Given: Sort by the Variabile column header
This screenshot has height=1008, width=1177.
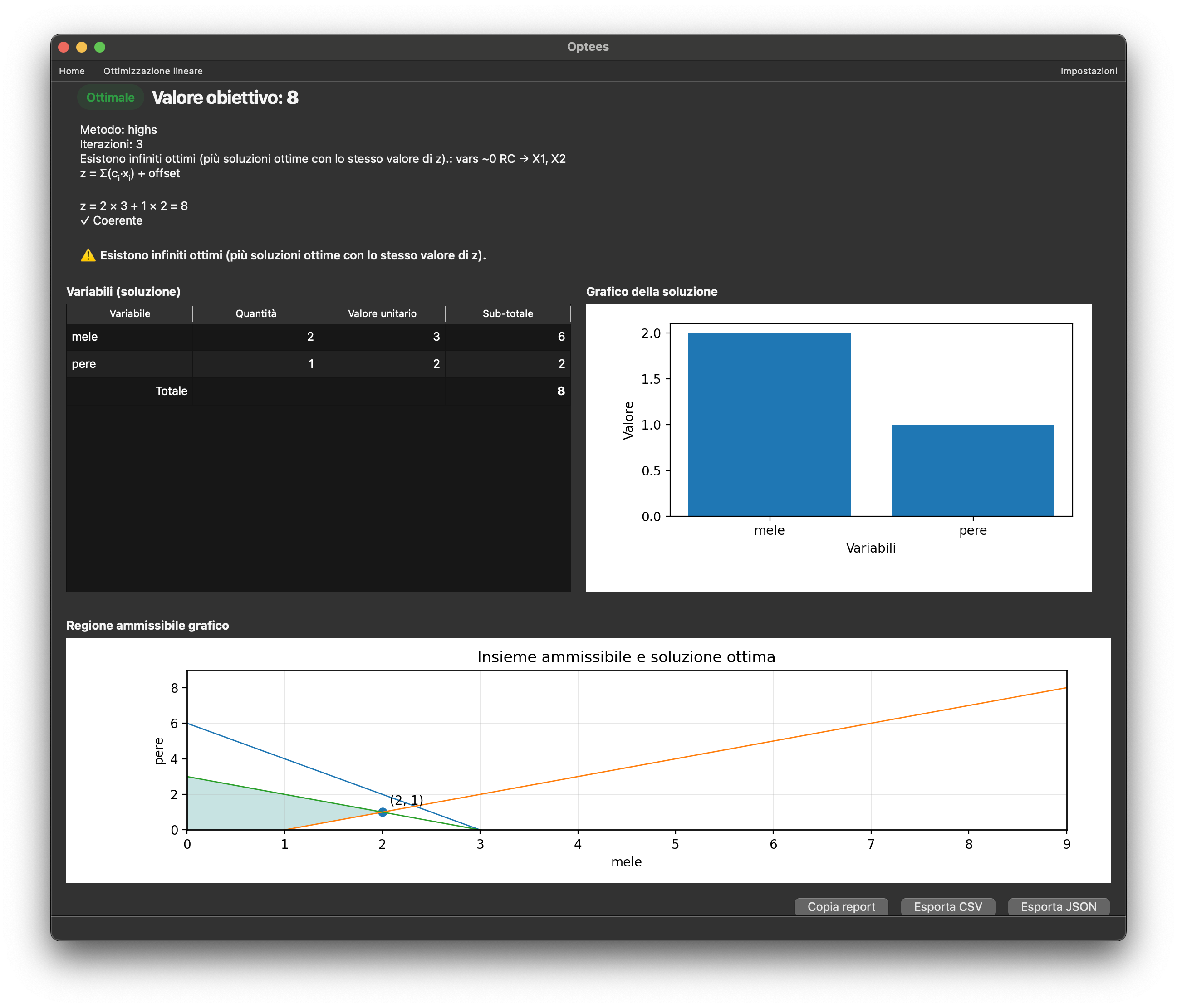Looking at the screenshot, I should [x=129, y=313].
